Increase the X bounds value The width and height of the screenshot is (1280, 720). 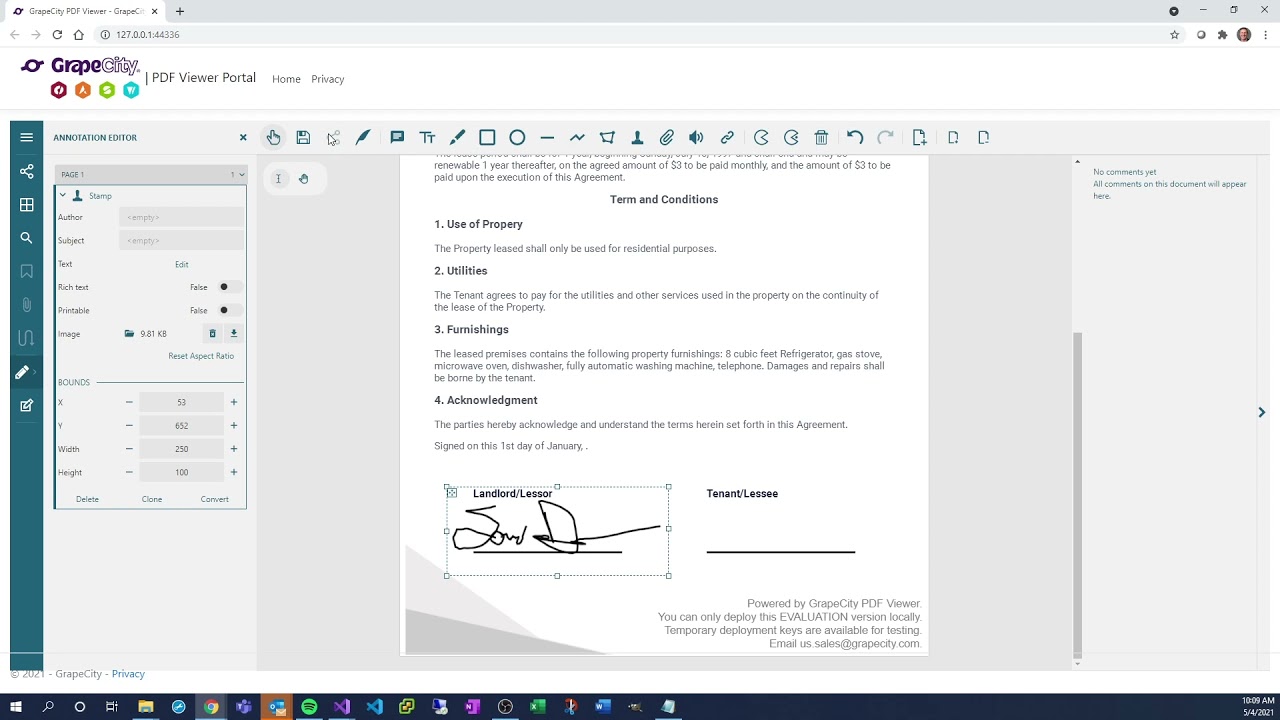(x=234, y=402)
